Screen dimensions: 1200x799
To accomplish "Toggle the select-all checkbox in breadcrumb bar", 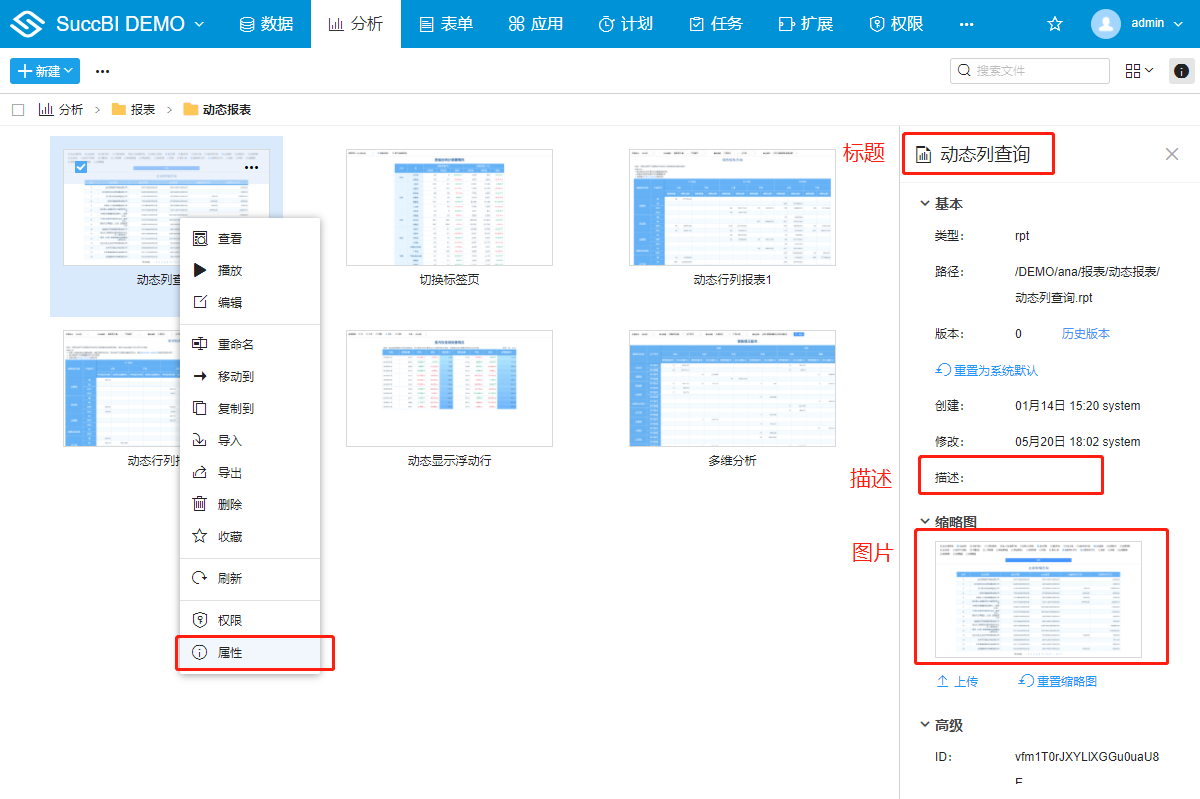I will [18, 109].
